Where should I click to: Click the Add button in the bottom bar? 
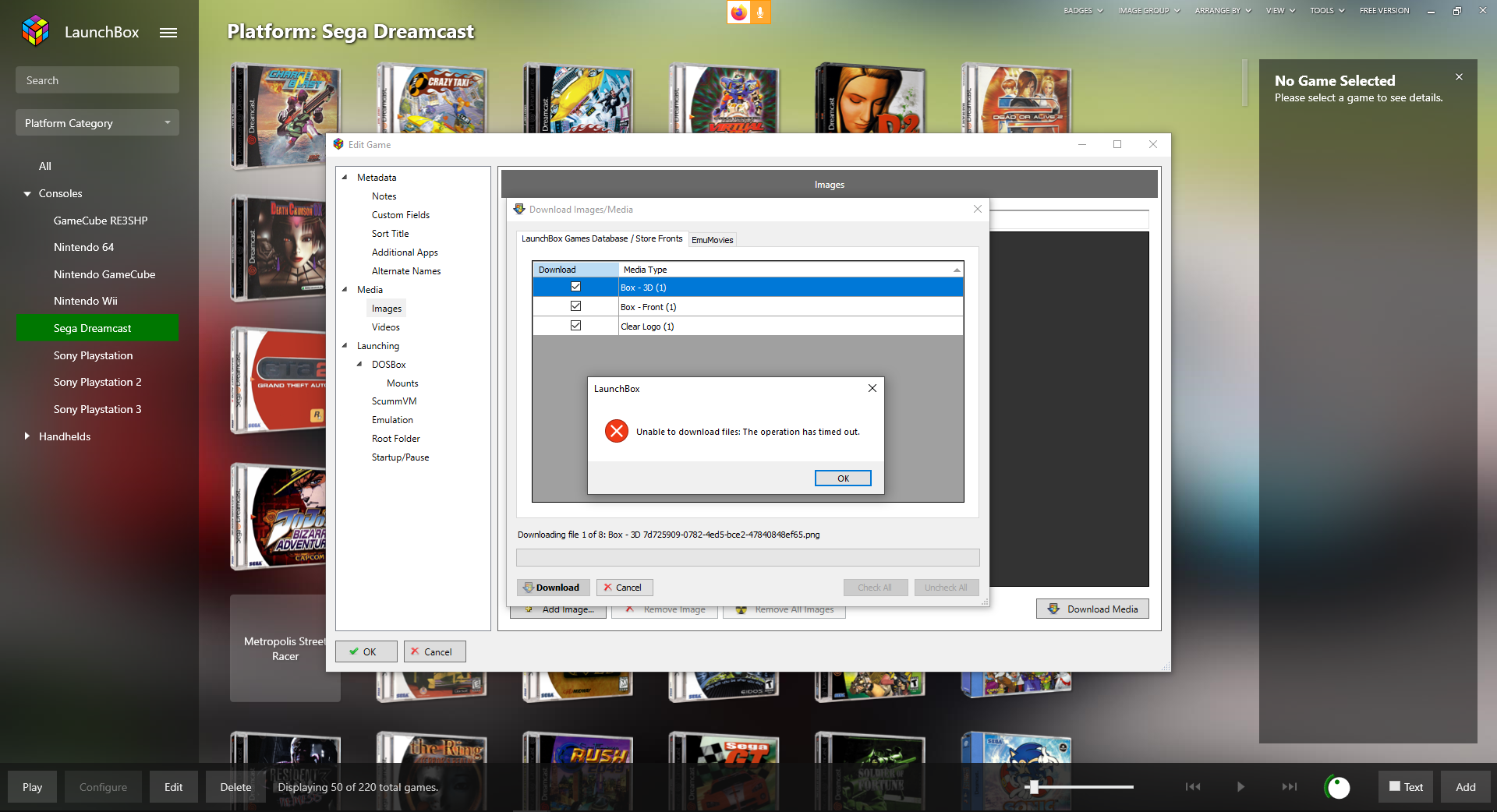point(1466,787)
